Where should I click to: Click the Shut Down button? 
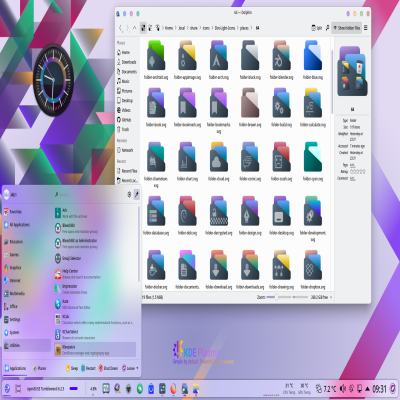coord(108,368)
